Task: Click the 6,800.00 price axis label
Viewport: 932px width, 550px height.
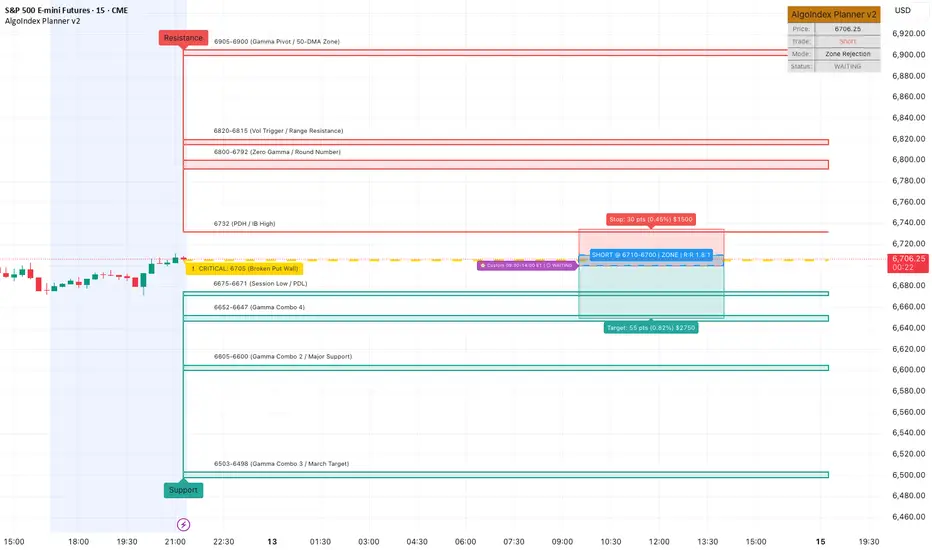Action: 908,159
